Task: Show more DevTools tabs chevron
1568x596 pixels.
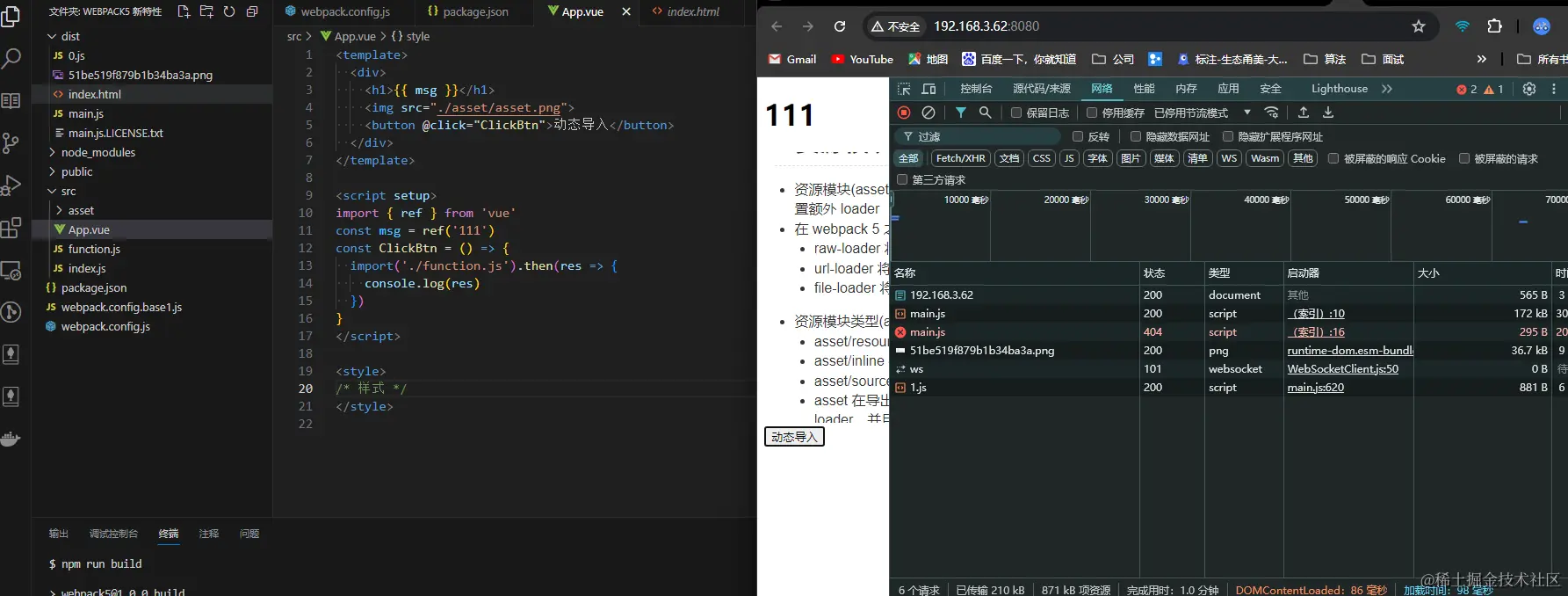Action: tap(1387, 89)
